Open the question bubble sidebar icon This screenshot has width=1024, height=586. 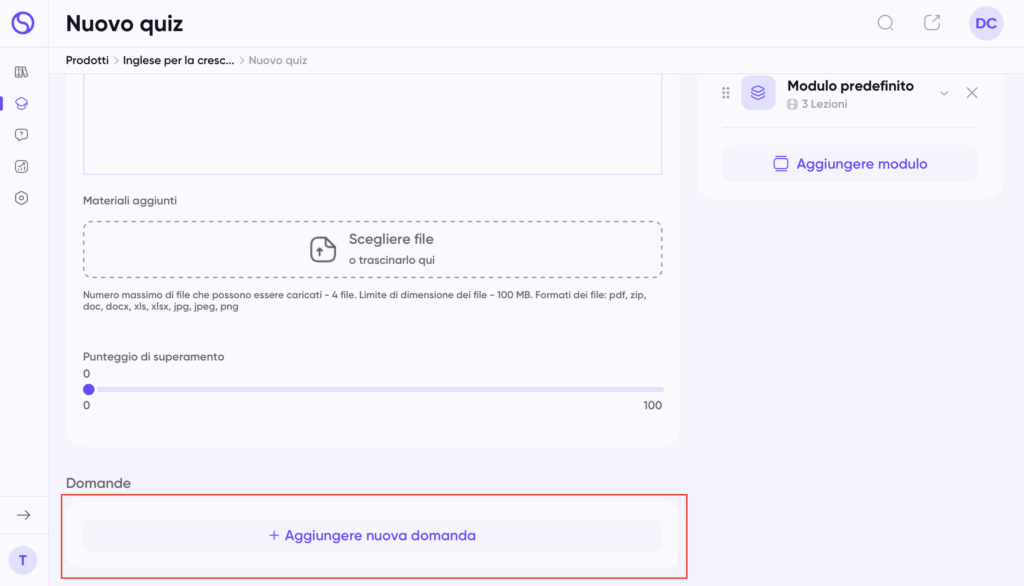(22, 135)
